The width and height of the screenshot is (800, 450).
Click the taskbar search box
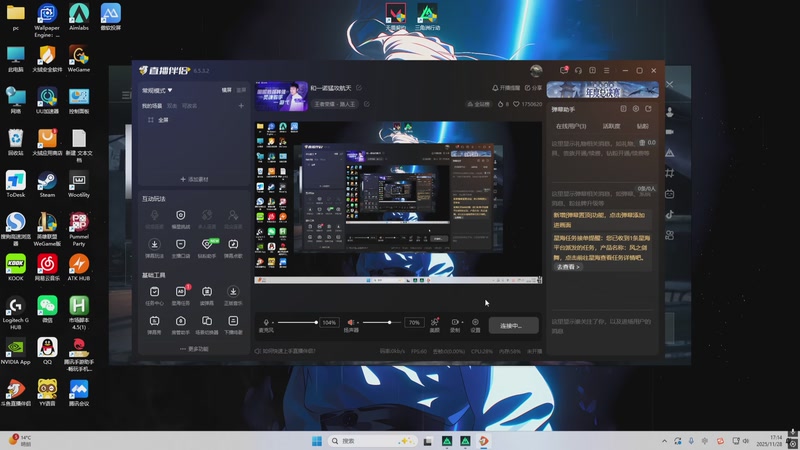(371, 441)
